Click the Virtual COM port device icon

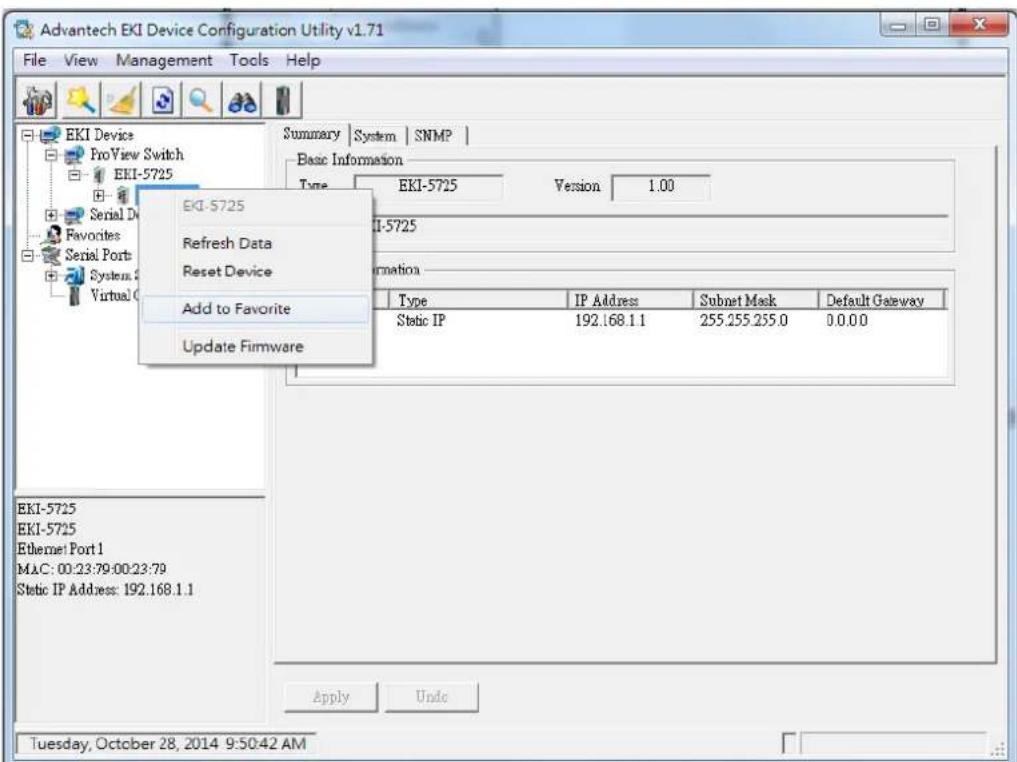(75, 296)
